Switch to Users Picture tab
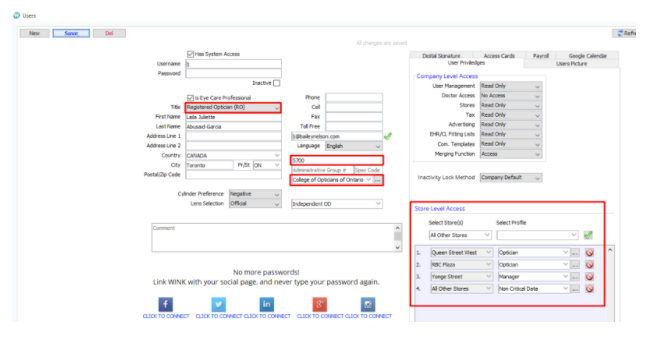The width and height of the screenshot is (660, 360). (x=571, y=64)
